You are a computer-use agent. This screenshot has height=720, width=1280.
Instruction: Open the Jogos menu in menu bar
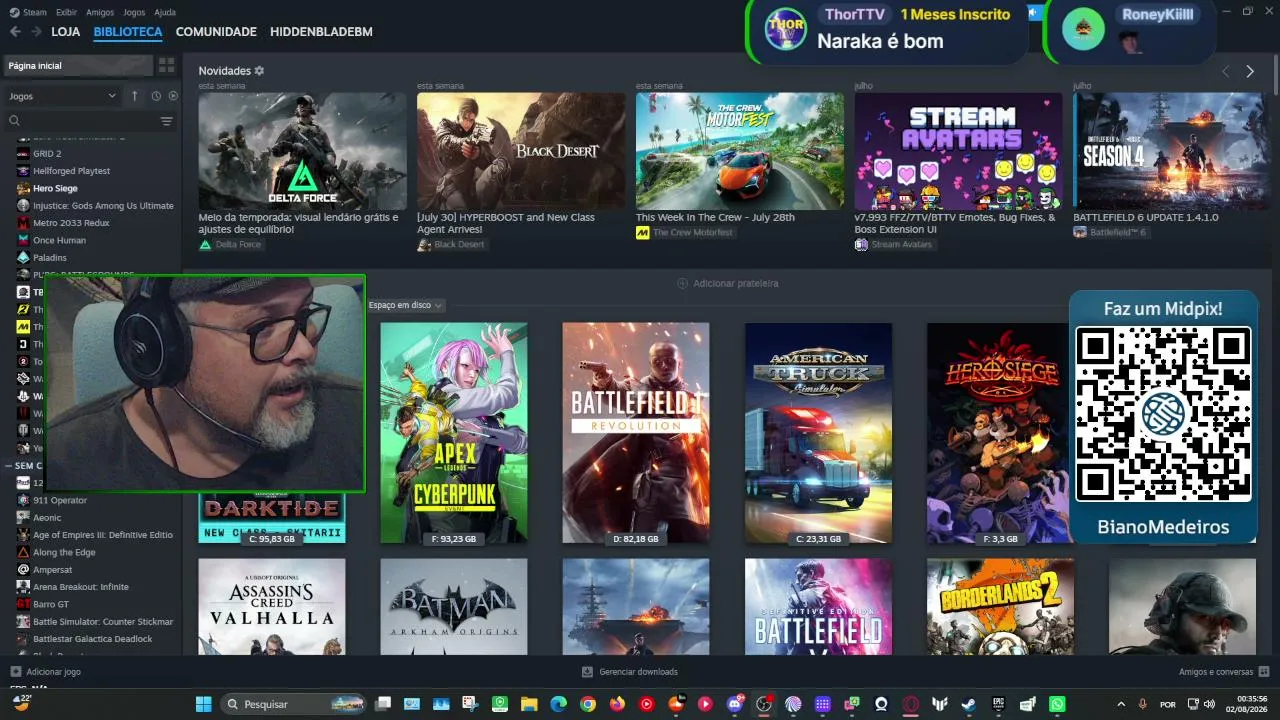pyautogui.click(x=134, y=12)
